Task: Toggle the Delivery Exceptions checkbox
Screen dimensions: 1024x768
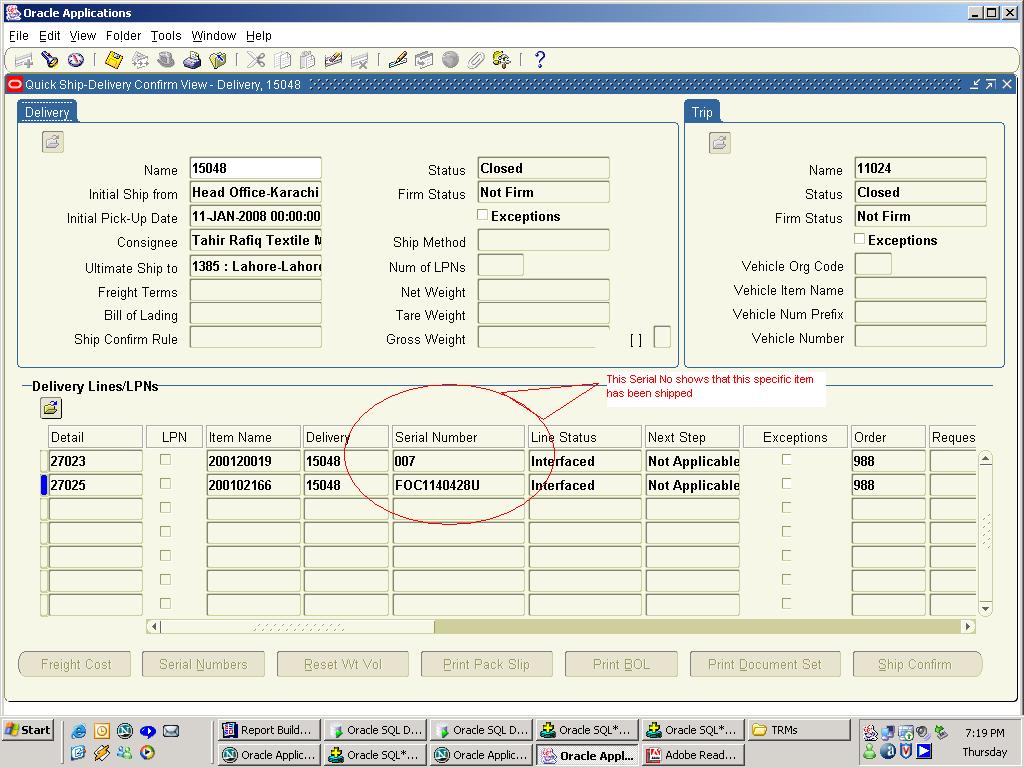Action: coord(483,215)
